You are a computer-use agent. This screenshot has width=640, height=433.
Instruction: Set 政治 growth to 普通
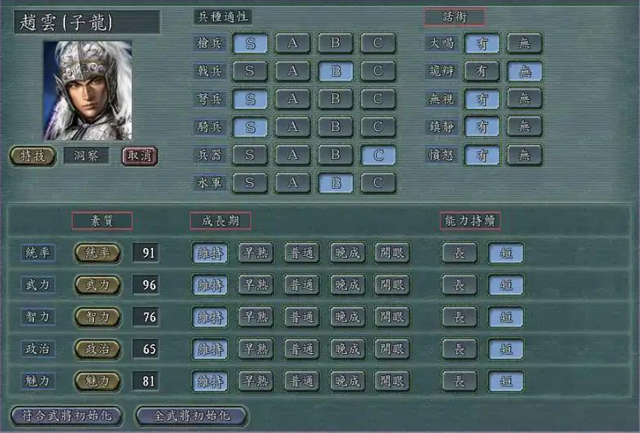(x=302, y=349)
